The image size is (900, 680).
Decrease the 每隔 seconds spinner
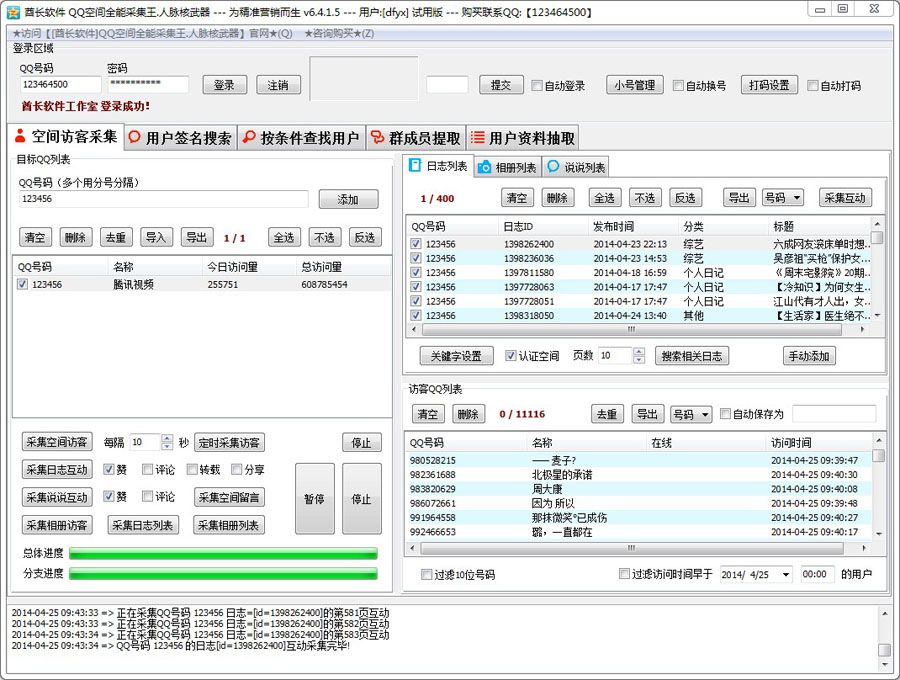click(x=167, y=446)
